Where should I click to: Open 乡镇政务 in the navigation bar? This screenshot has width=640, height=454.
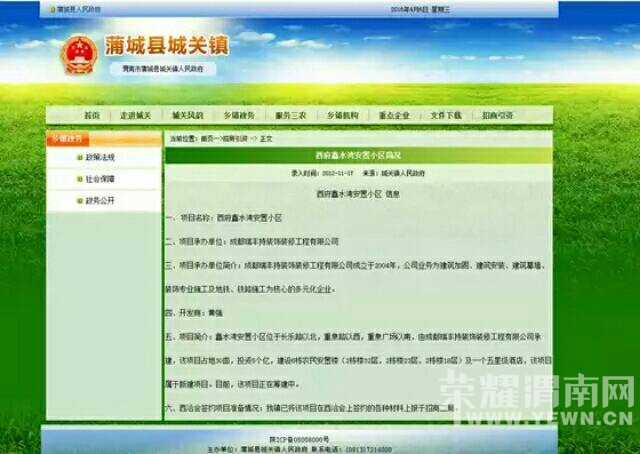[239, 116]
